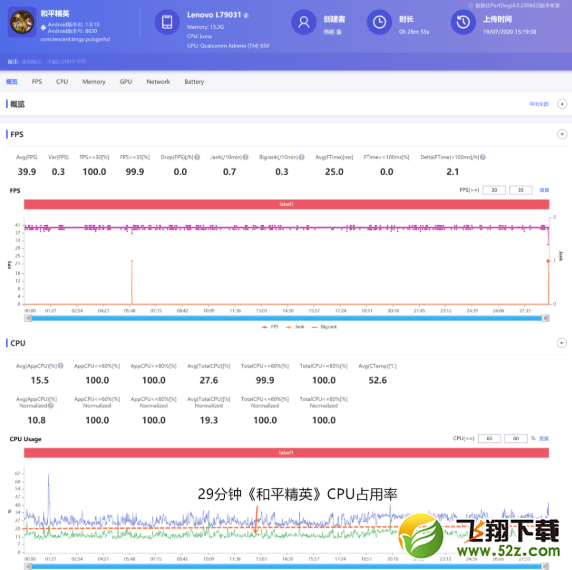Collapse the 概览 section with arrow button
This screenshot has width=572, height=570.
[562, 104]
